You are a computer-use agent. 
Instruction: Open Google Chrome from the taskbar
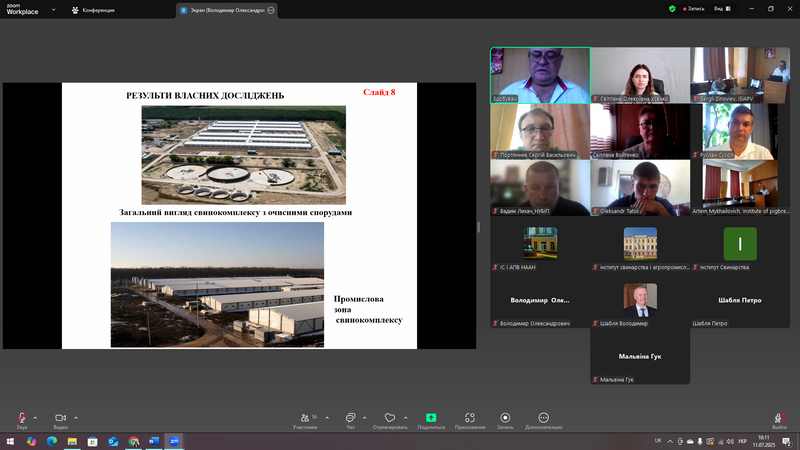pyautogui.click(x=134, y=441)
